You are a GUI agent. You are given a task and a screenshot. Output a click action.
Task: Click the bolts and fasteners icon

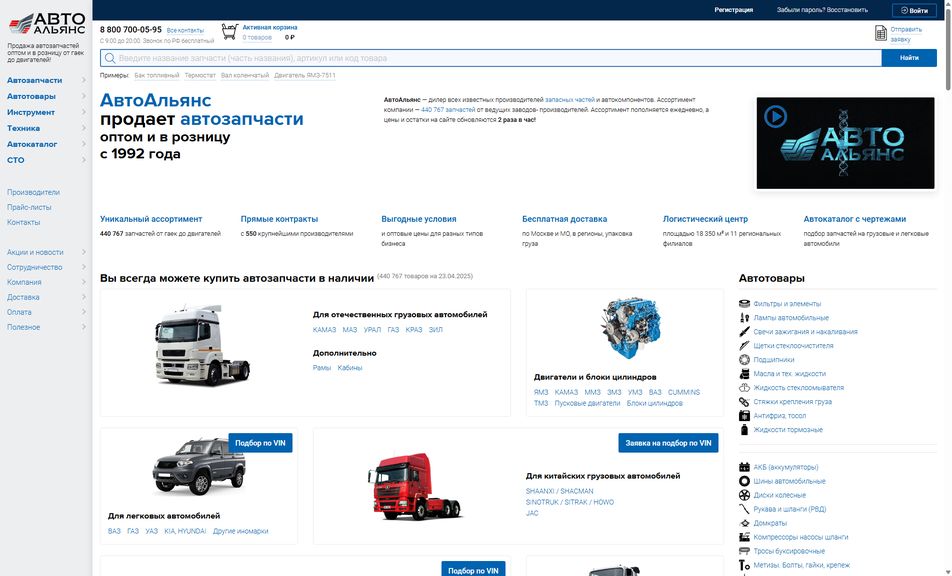point(744,564)
